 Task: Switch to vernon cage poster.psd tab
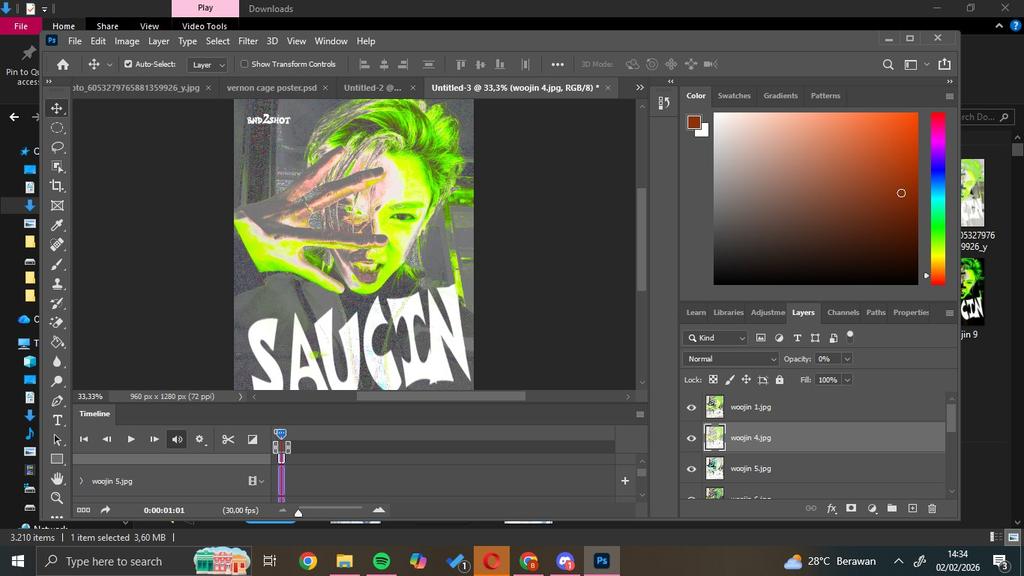[x=272, y=88]
